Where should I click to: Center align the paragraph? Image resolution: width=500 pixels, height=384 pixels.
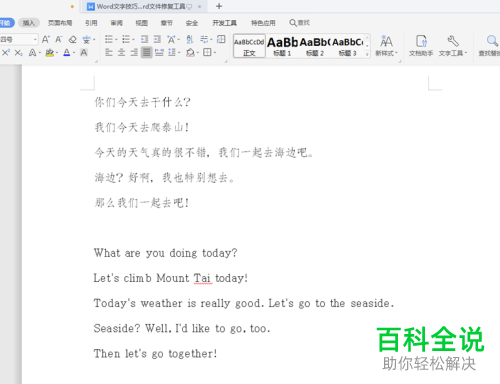[122, 53]
